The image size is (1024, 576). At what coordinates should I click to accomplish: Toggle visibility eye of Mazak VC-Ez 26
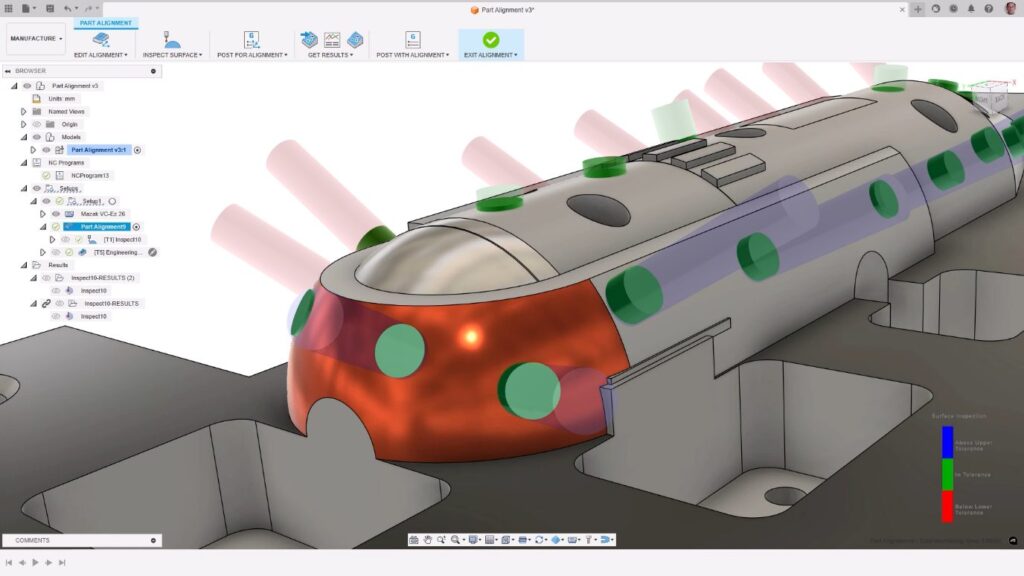(x=56, y=214)
